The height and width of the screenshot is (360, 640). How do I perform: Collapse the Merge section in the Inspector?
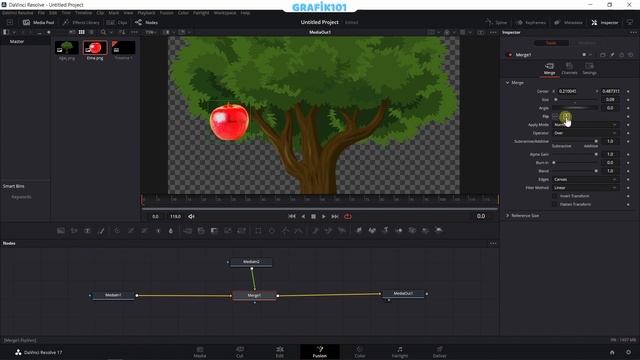pos(507,83)
